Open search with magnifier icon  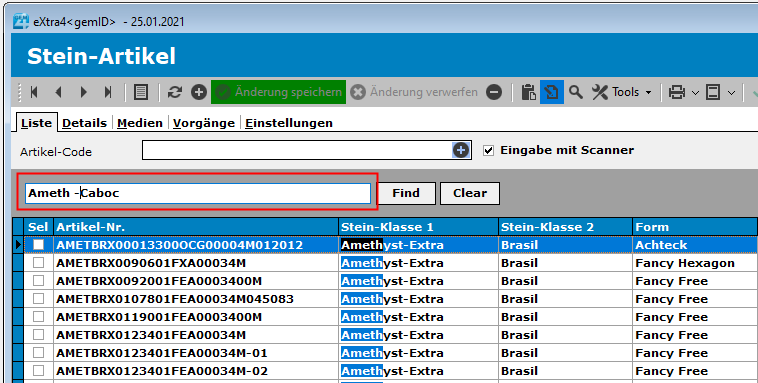tap(575, 92)
